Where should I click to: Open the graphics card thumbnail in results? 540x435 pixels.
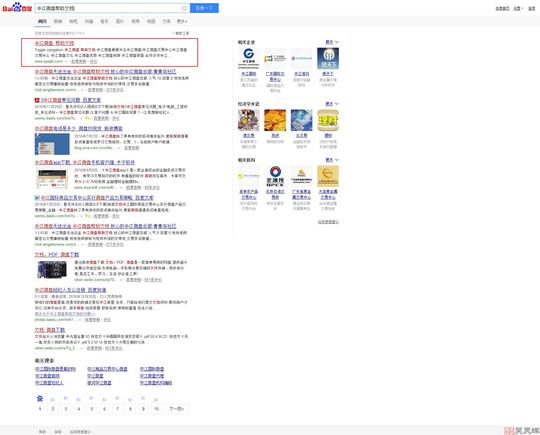click(52, 270)
